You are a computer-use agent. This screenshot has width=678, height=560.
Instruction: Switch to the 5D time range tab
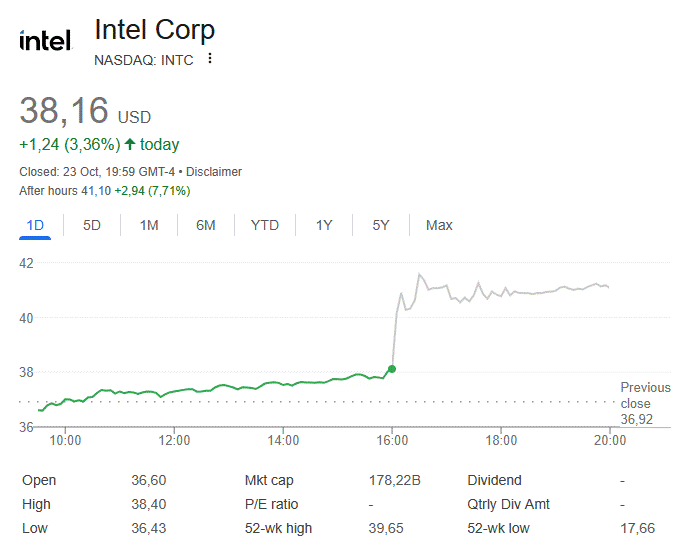coord(92,225)
